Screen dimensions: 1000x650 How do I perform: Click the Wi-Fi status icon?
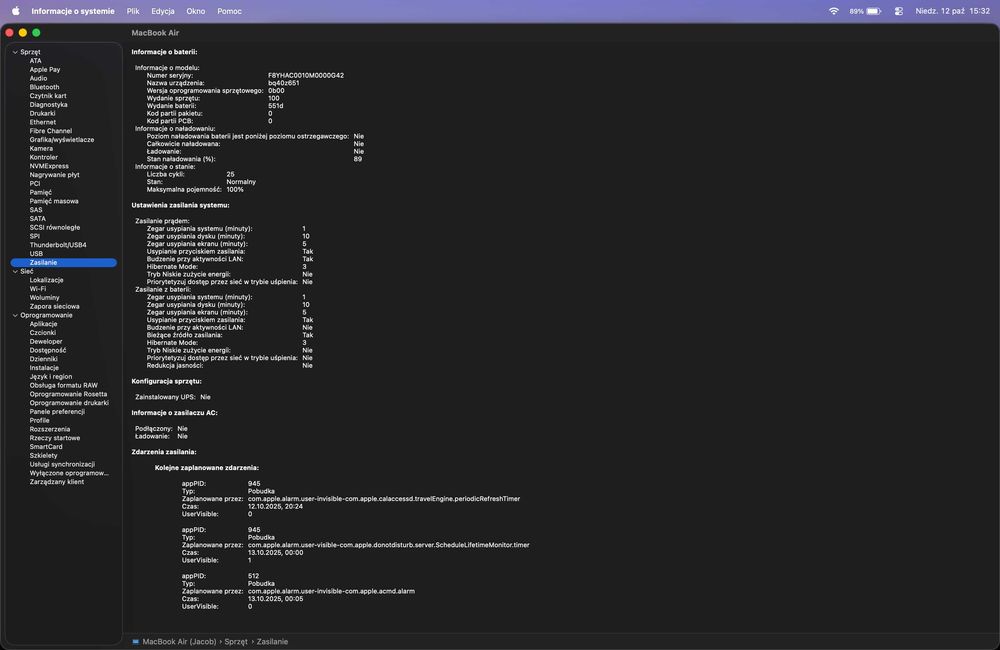(x=834, y=11)
